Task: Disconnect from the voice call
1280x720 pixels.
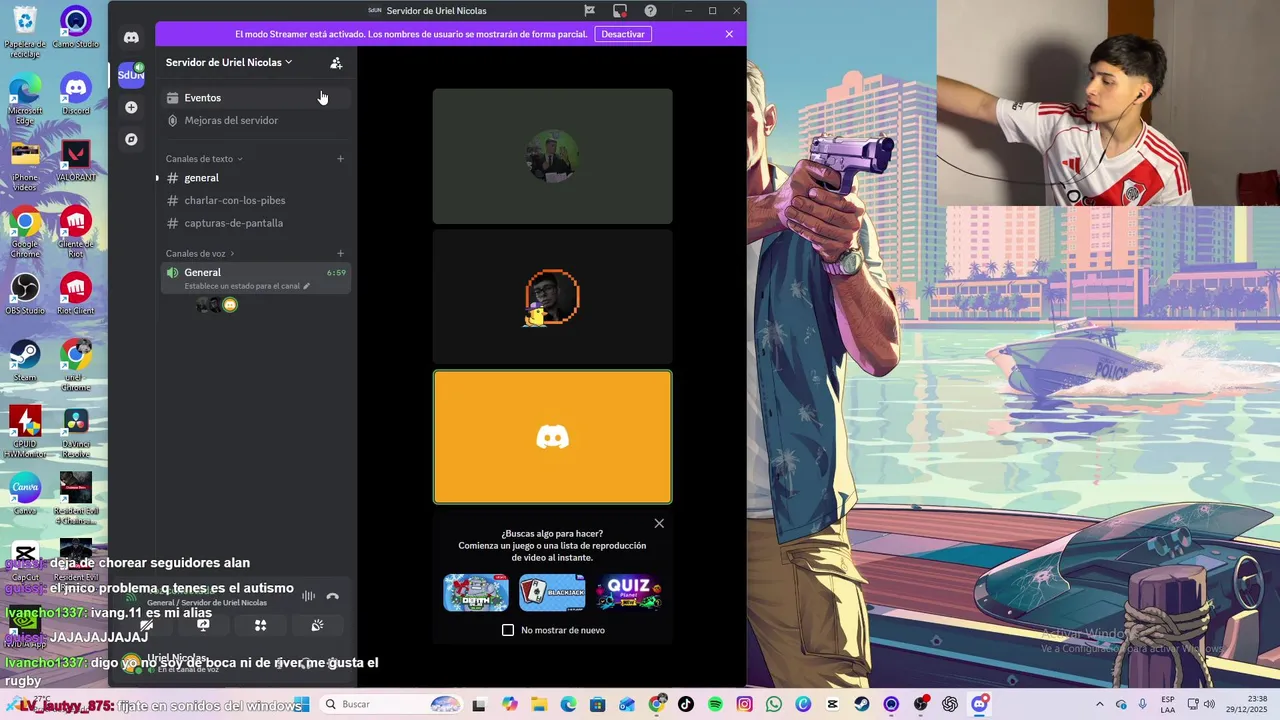Action: (x=332, y=596)
